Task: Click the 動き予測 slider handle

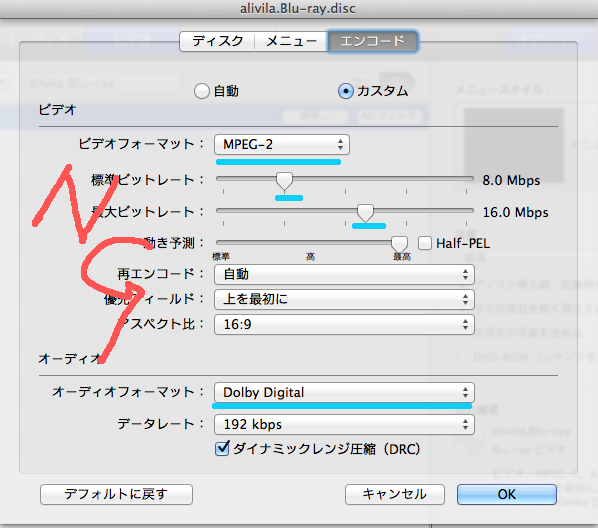Action: point(399,243)
